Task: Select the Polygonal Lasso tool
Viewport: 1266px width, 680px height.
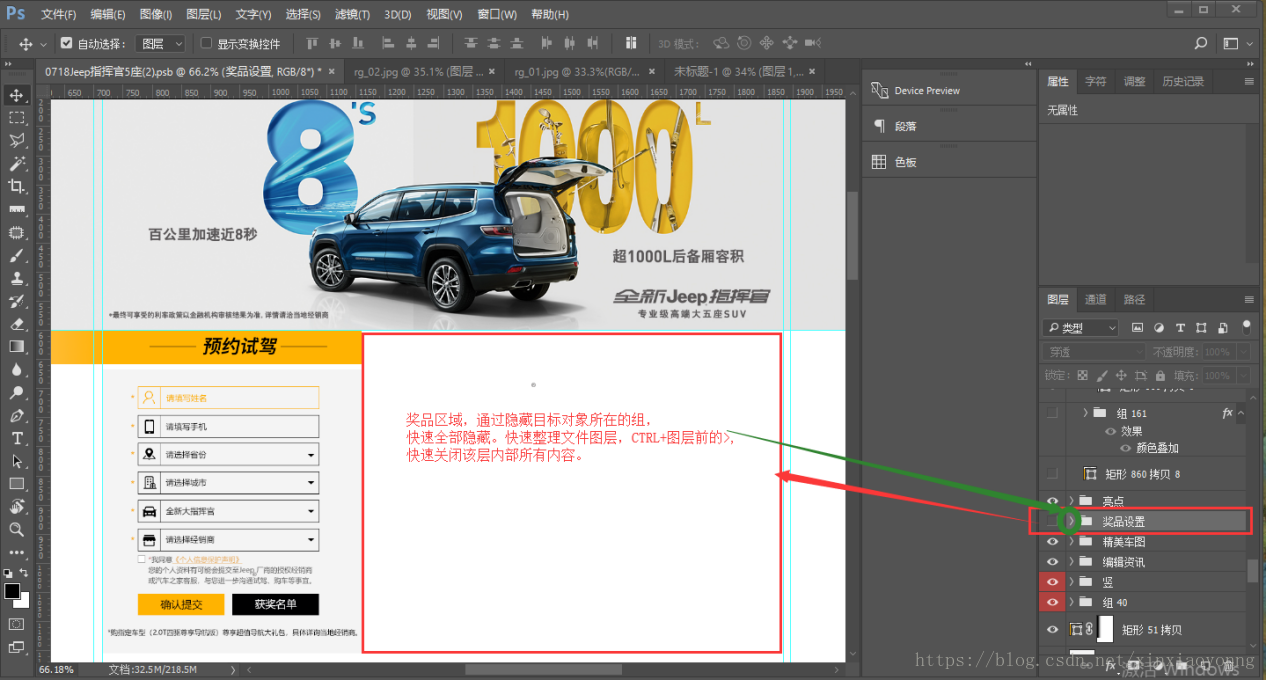Action: (x=16, y=141)
